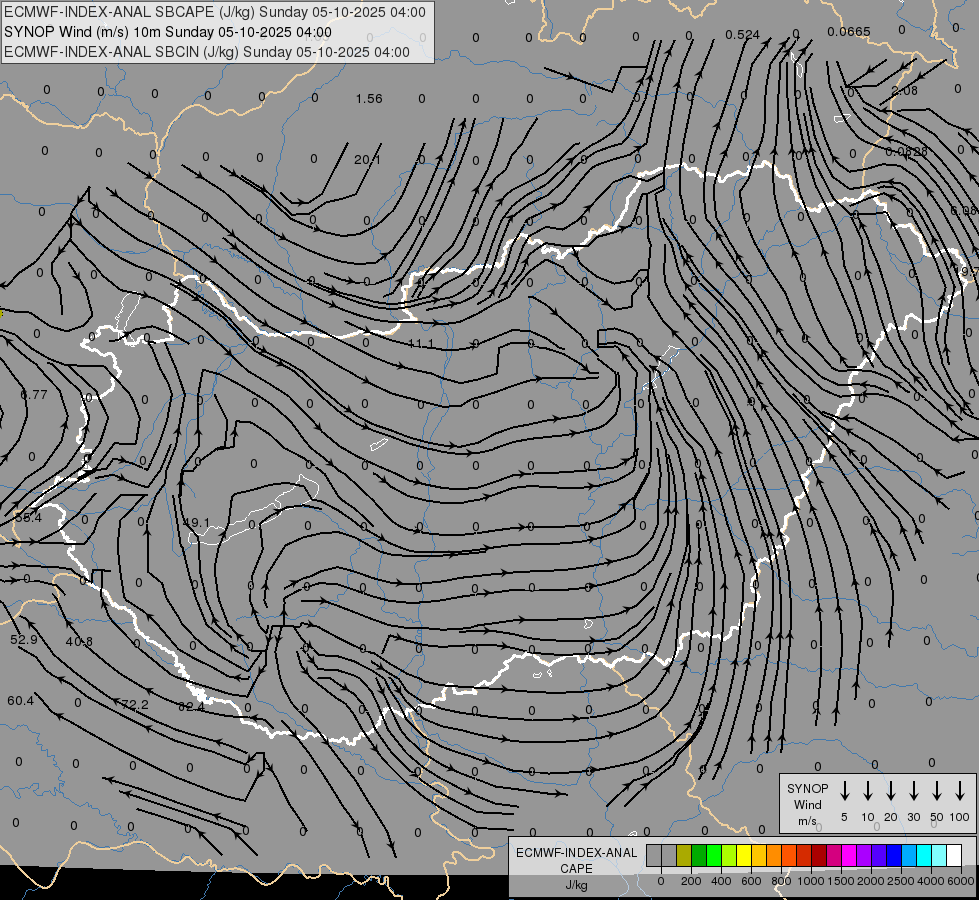The width and height of the screenshot is (979, 900).
Task: Pick the pure yellow CAPE legend swatch
Action: pyautogui.click(x=744, y=855)
